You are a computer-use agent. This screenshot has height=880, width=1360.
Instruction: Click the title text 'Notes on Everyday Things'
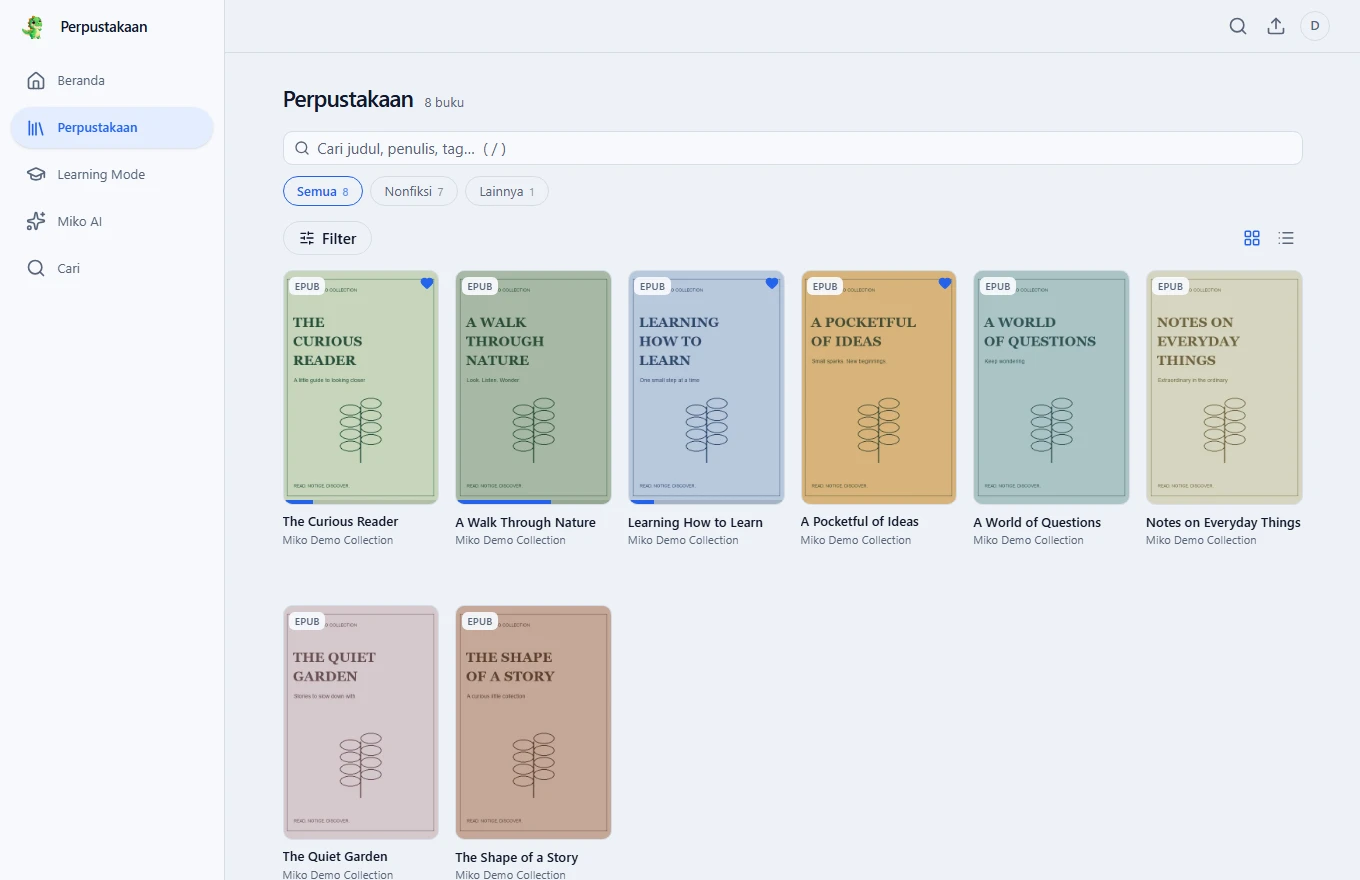tap(1223, 522)
